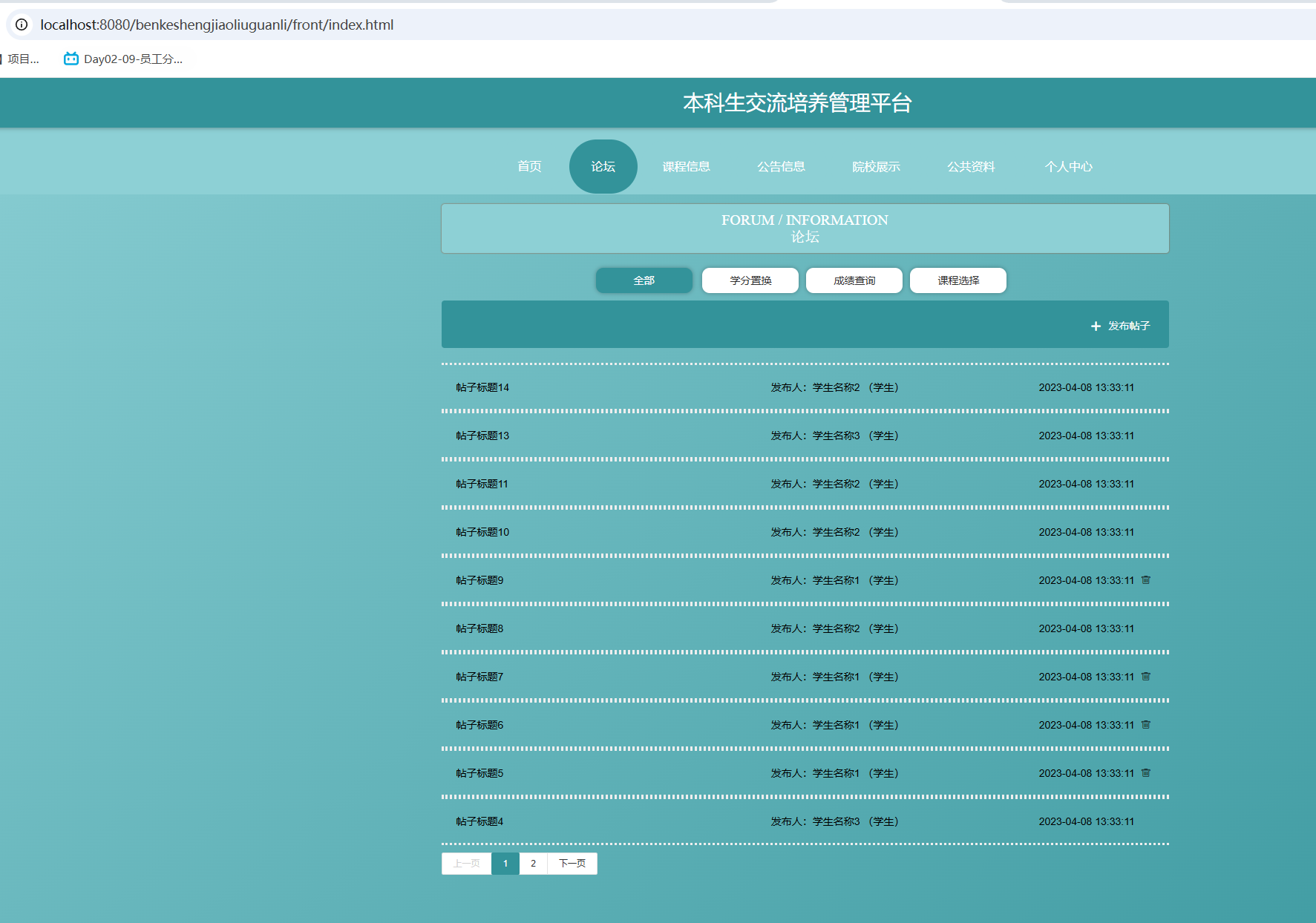Screen dimensions: 1316x923
Task: Click delete icon beside 帖子标题5
Action: pyautogui.click(x=1146, y=773)
